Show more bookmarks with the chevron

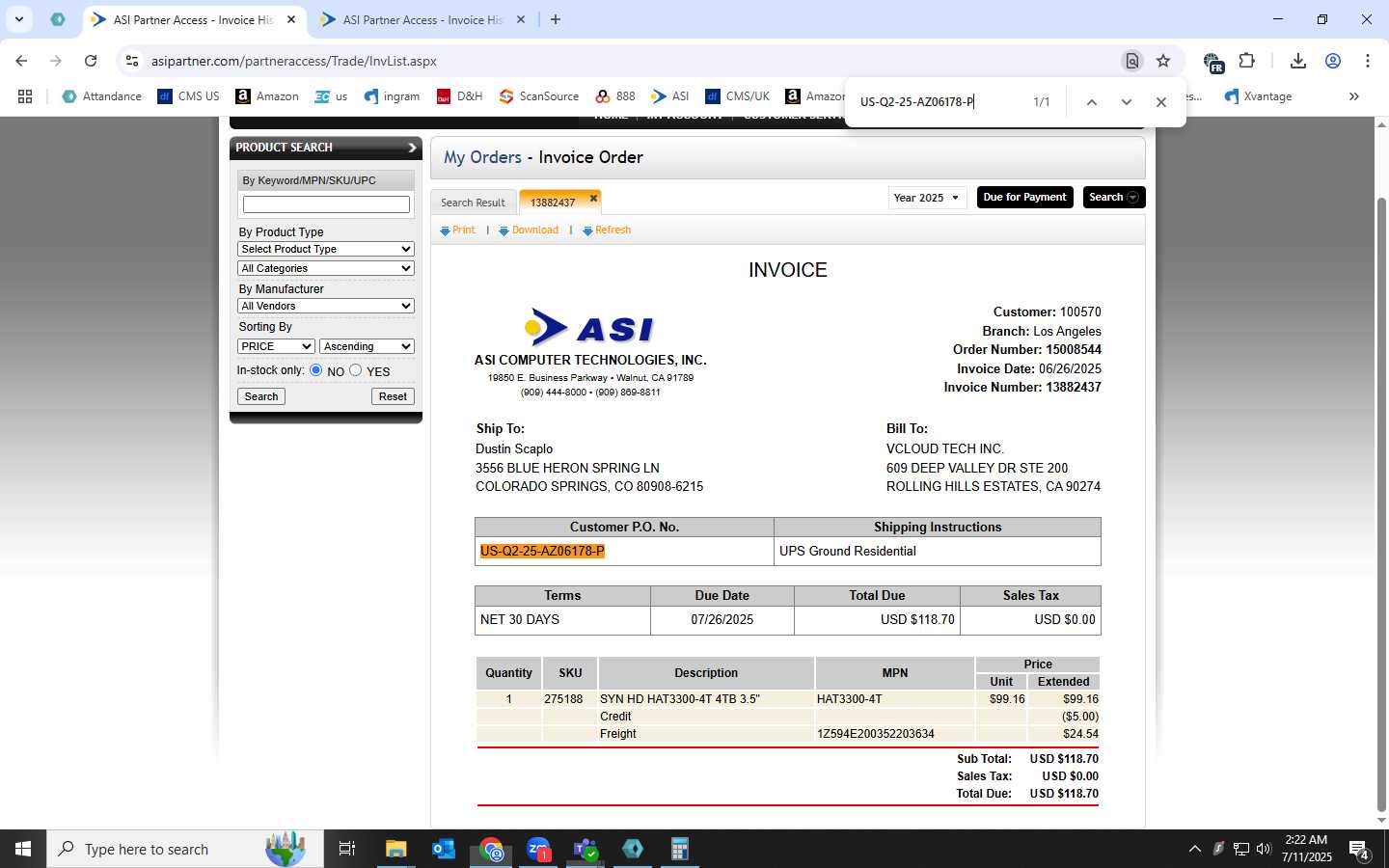1354,96
